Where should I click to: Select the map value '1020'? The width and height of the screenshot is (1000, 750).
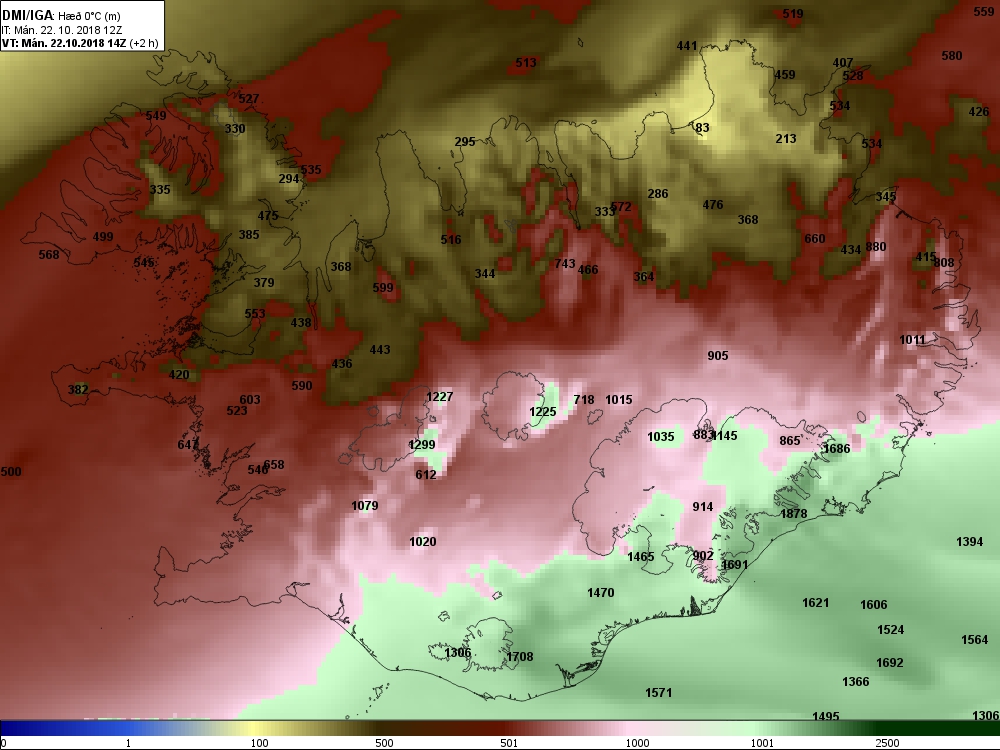click(x=423, y=541)
